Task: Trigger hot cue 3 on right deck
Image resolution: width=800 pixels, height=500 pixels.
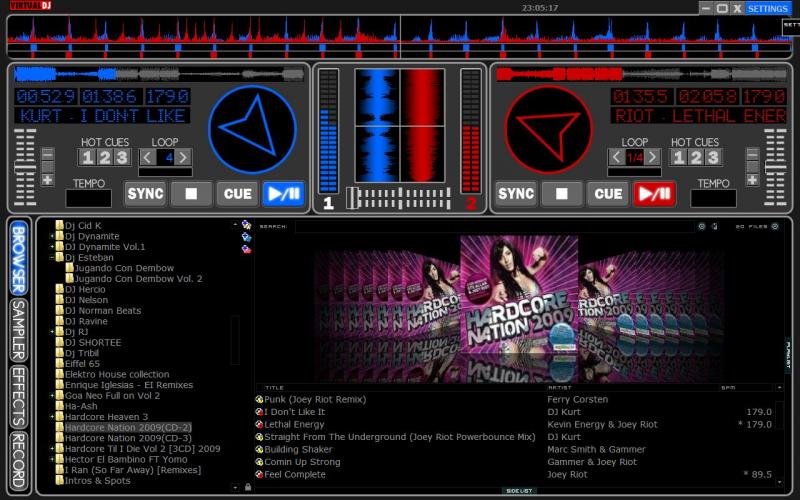Action: pyautogui.click(x=713, y=157)
